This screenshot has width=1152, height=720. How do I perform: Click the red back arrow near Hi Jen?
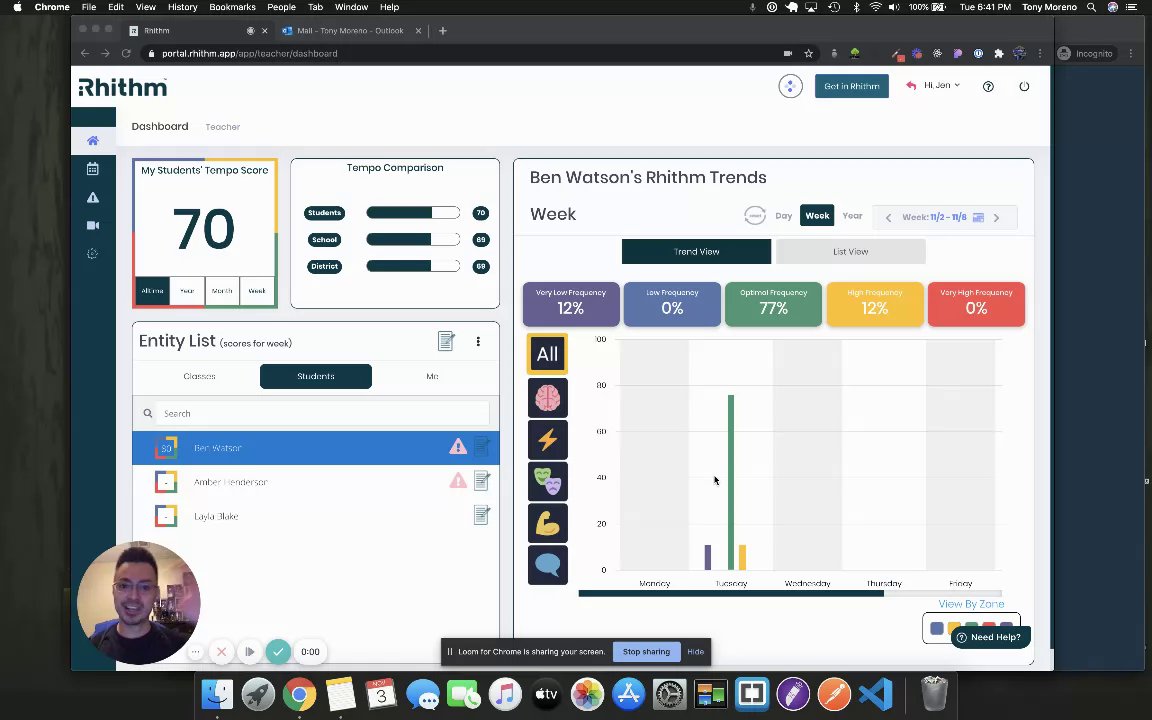[x=911, y=86]
